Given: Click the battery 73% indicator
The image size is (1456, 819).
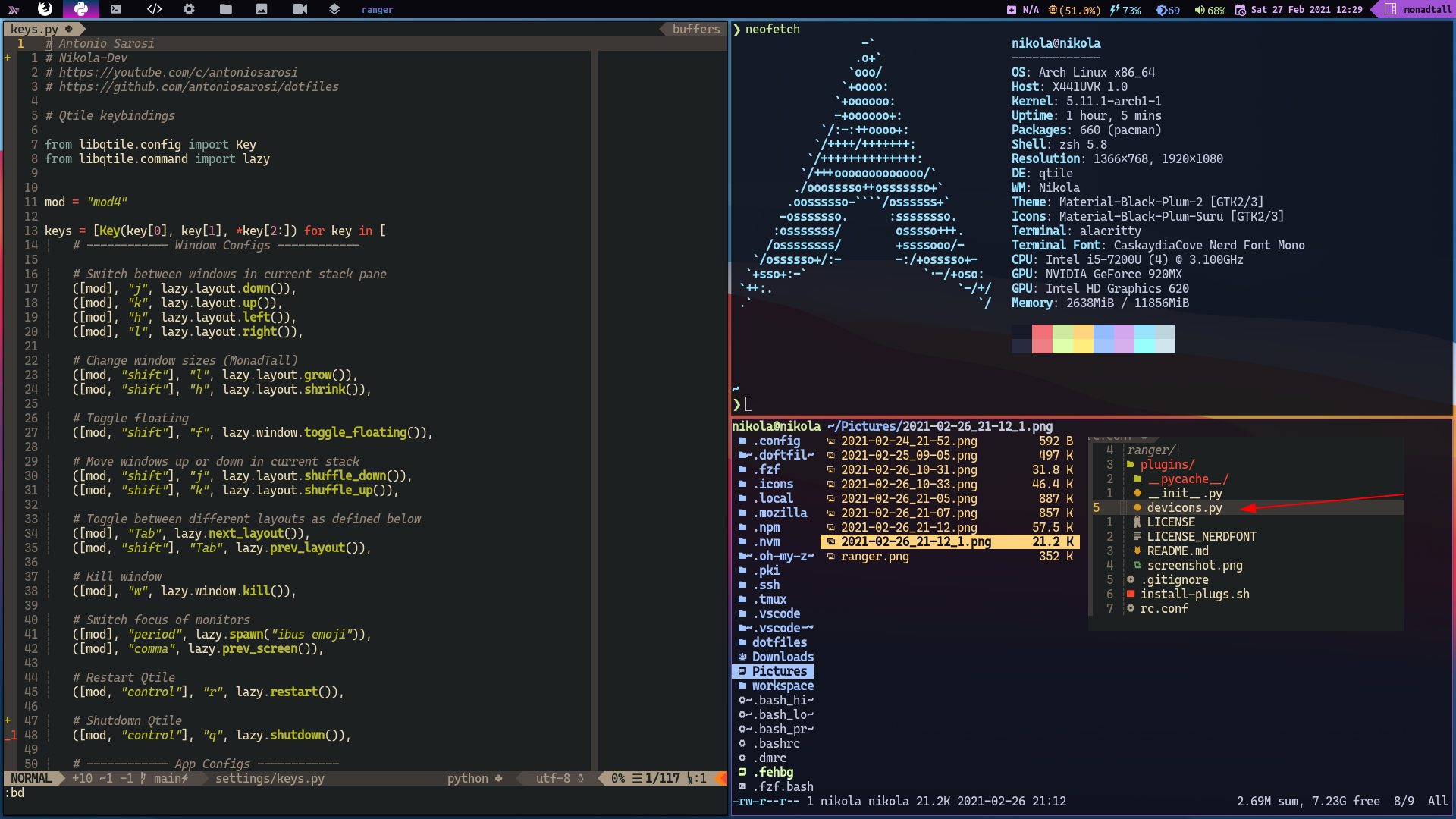Looking at the screenshot, I should tap(1126, 10).
